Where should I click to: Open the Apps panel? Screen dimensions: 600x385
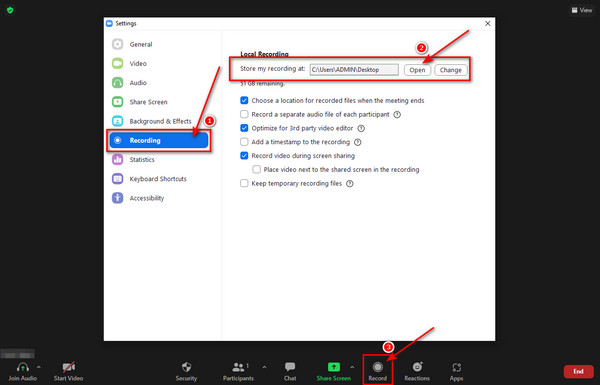pyautogui.click(x=457, y=371)
